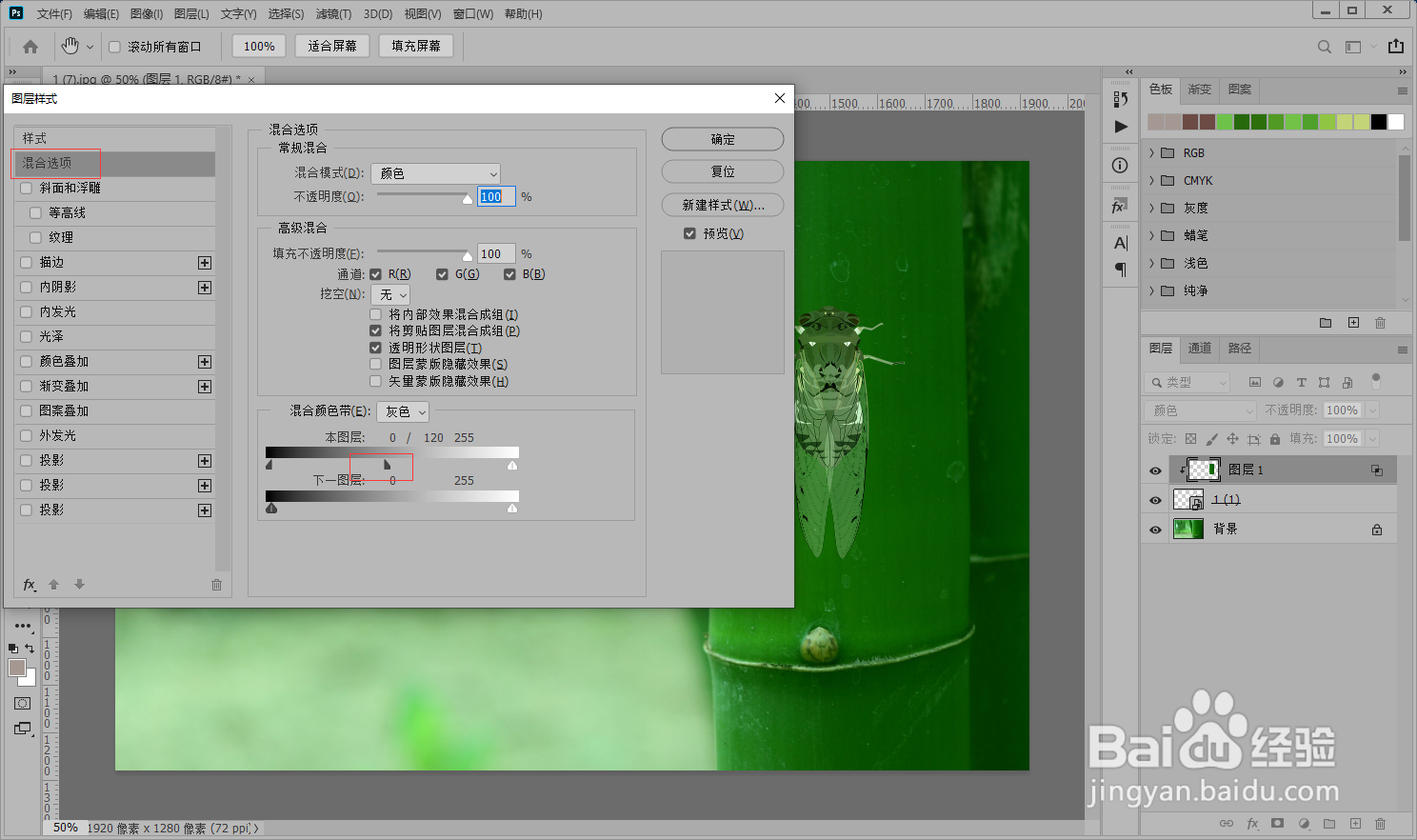Filter layers by smart object icon
This screenshot has width=1417, height=840.
(x=1347, y=382)
